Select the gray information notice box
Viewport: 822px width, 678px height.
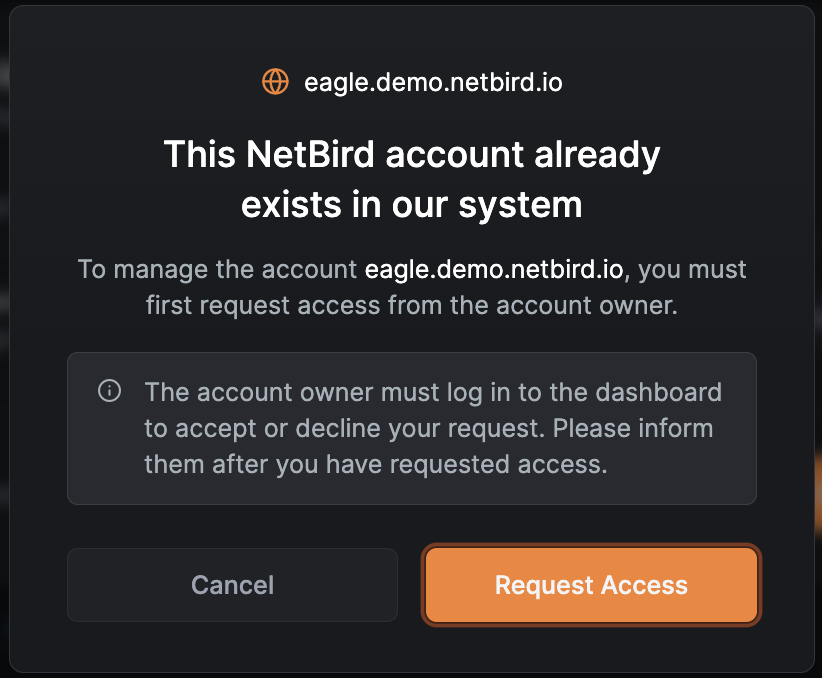(x=411, y=428)
